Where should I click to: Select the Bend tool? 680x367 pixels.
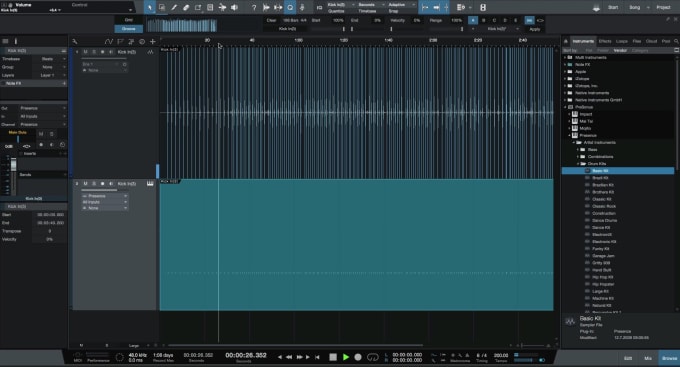point(222,7)
